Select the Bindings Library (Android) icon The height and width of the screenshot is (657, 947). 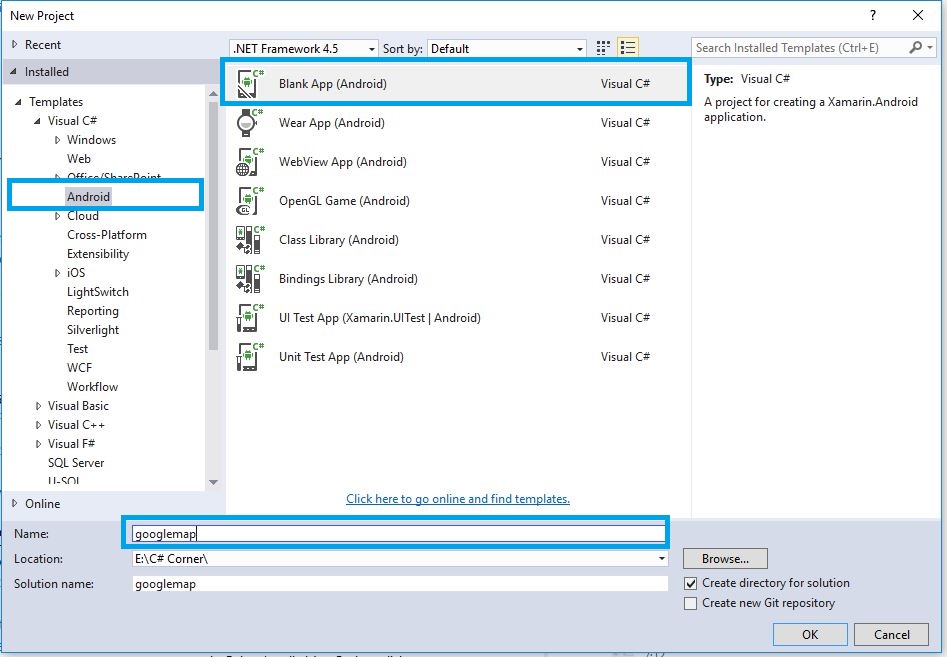[x=249, y=279]
